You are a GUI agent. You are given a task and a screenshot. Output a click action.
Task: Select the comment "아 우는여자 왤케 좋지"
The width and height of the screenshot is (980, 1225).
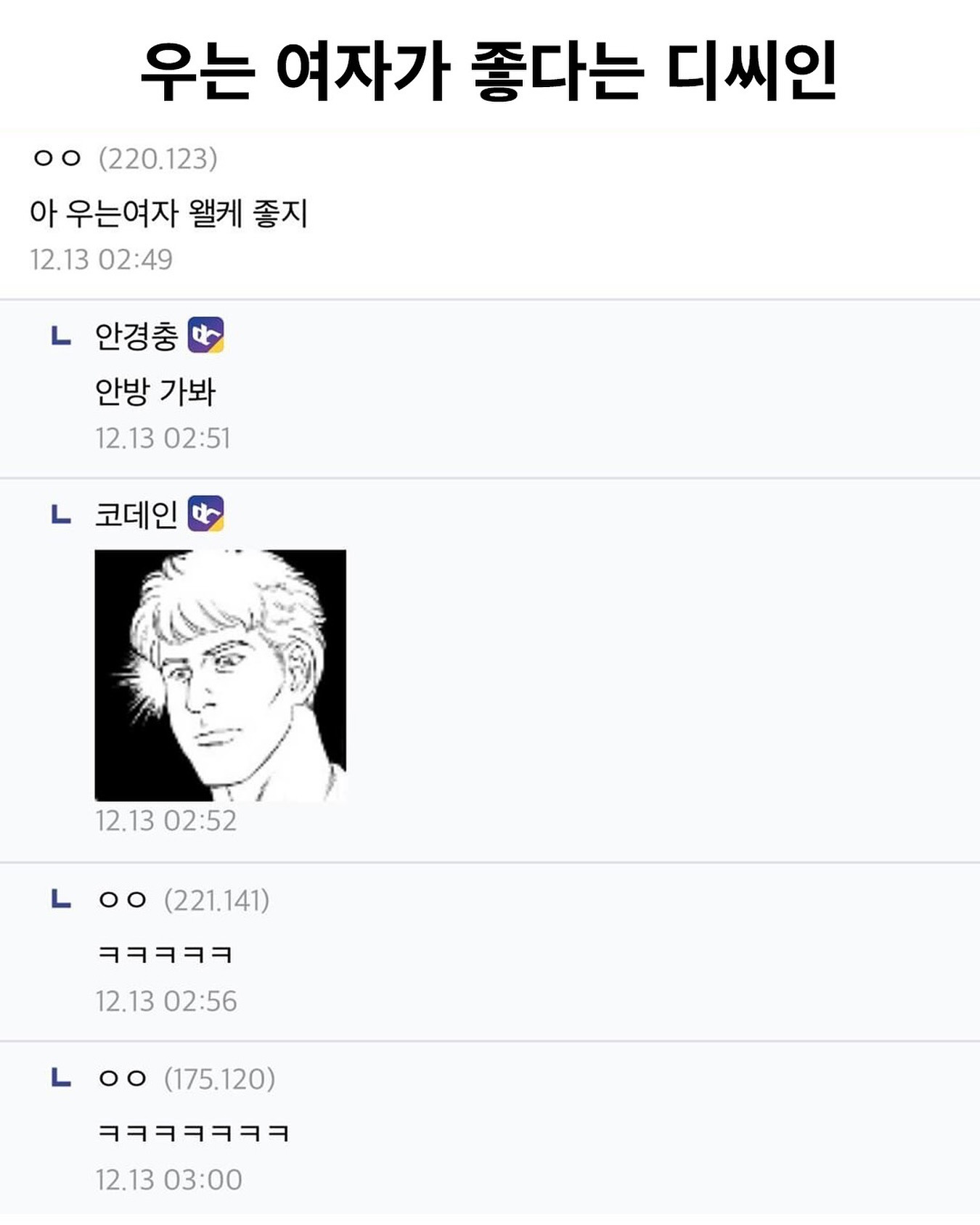(168, 213)
